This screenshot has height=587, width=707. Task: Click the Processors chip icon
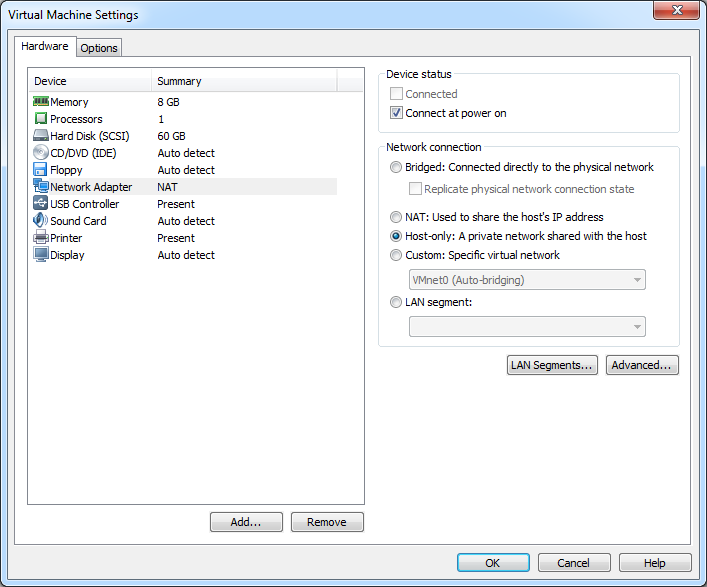(x=41, y=119)
